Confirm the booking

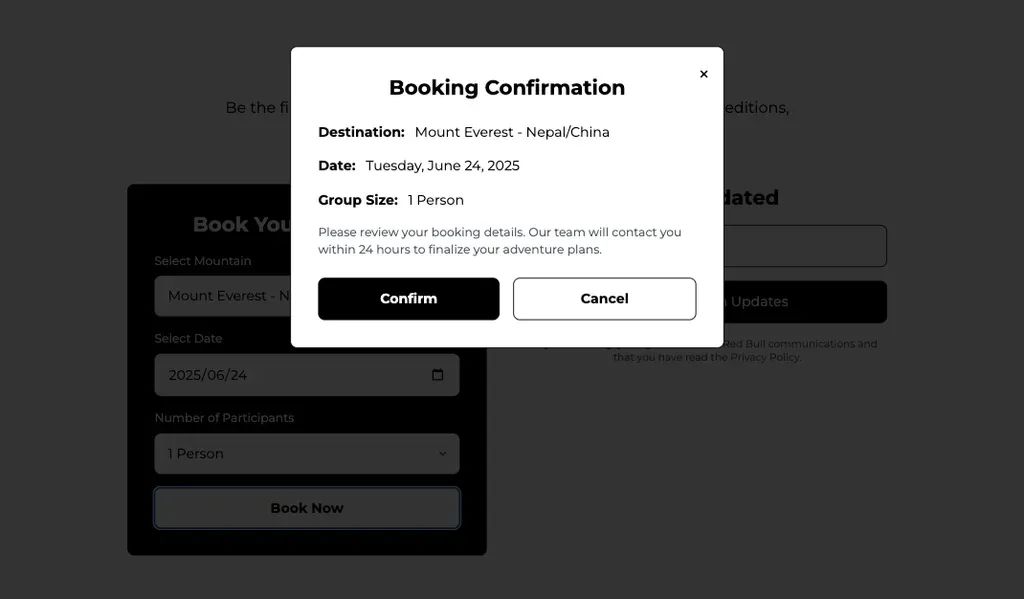point(408,299)
